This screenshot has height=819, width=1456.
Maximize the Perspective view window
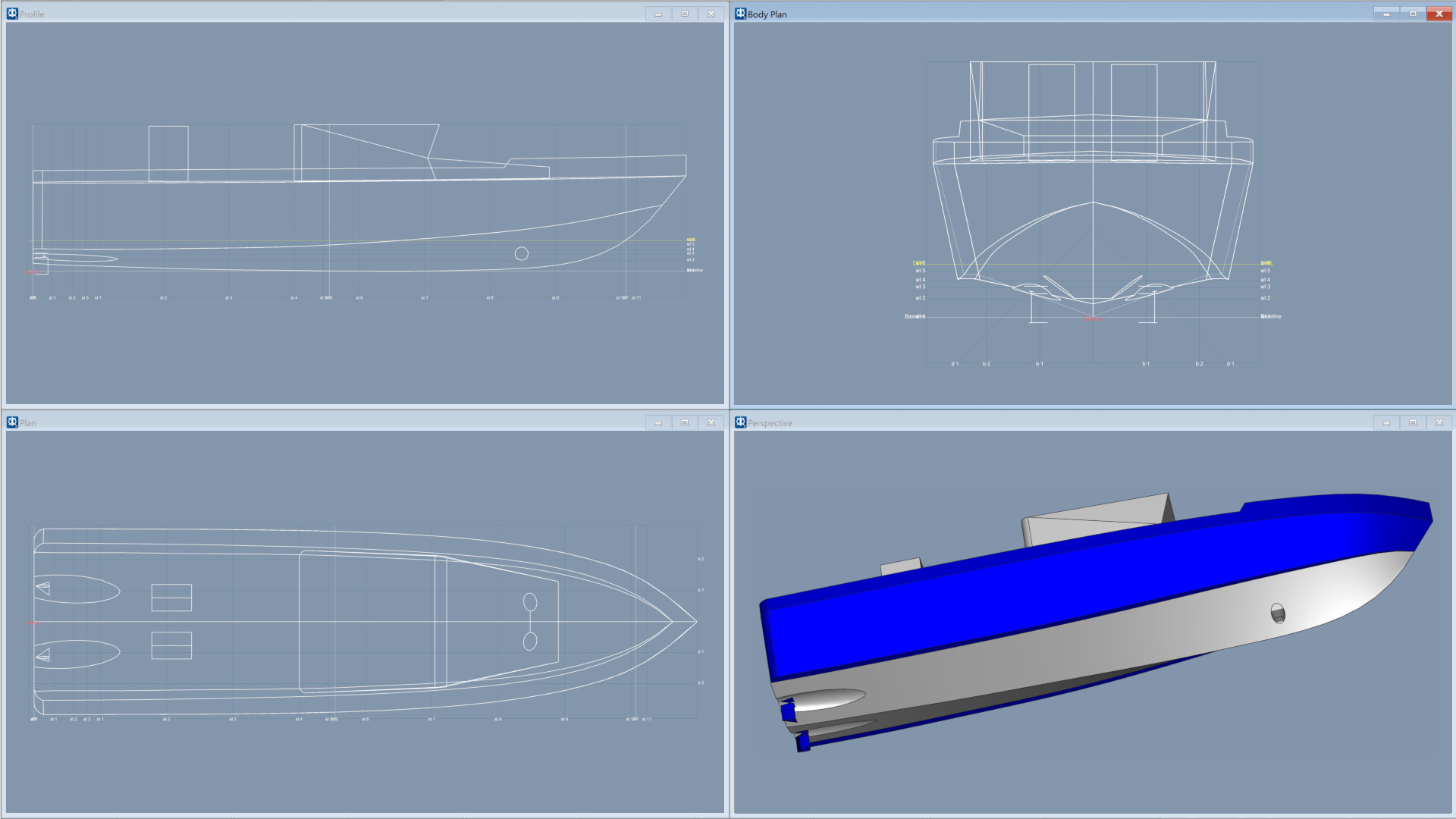click(x=1412, y=422)
